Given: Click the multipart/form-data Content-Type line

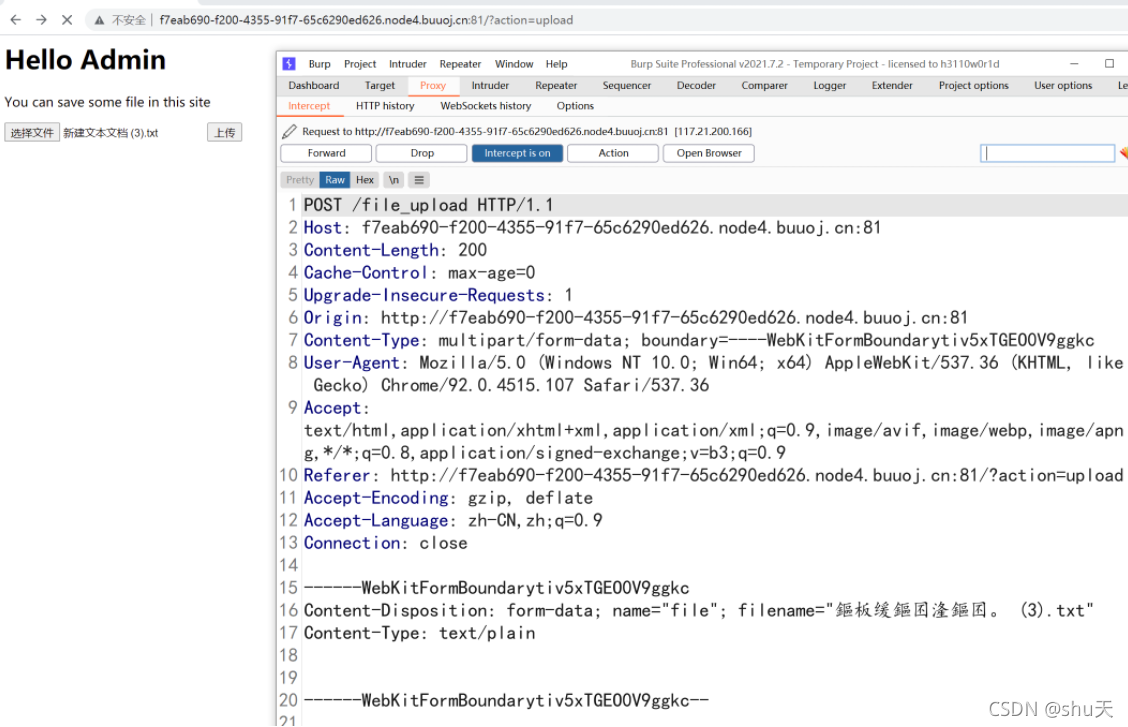Looking at the screenshot, I should coord(699,341).
